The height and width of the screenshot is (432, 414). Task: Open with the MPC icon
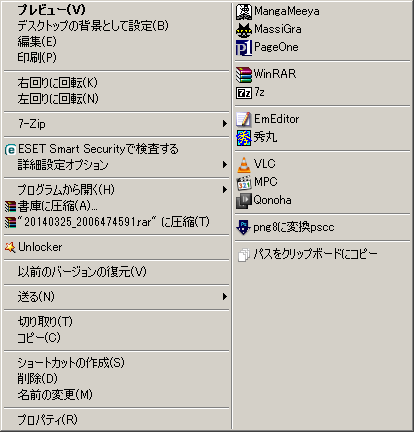244,183
